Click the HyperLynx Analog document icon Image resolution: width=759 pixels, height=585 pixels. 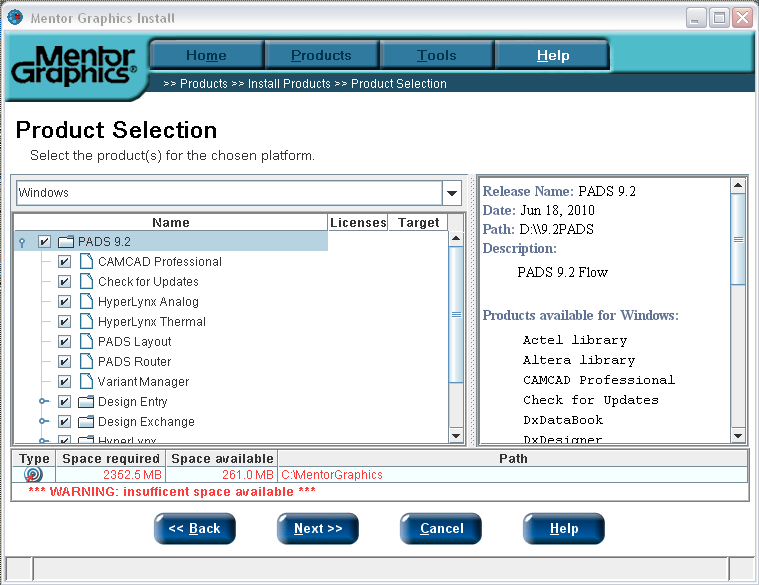click(86, 301)
